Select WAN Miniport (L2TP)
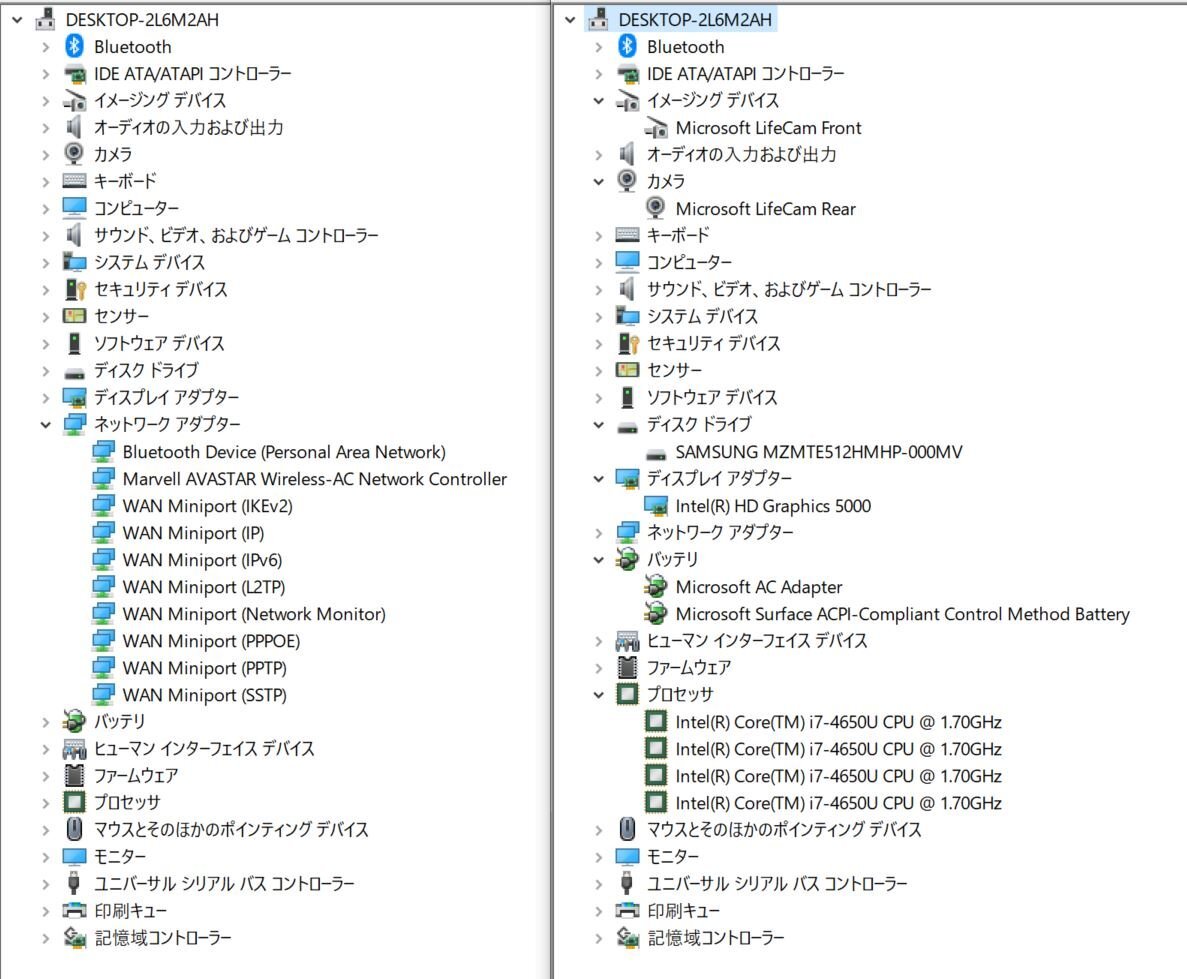 tap(204, 587)
